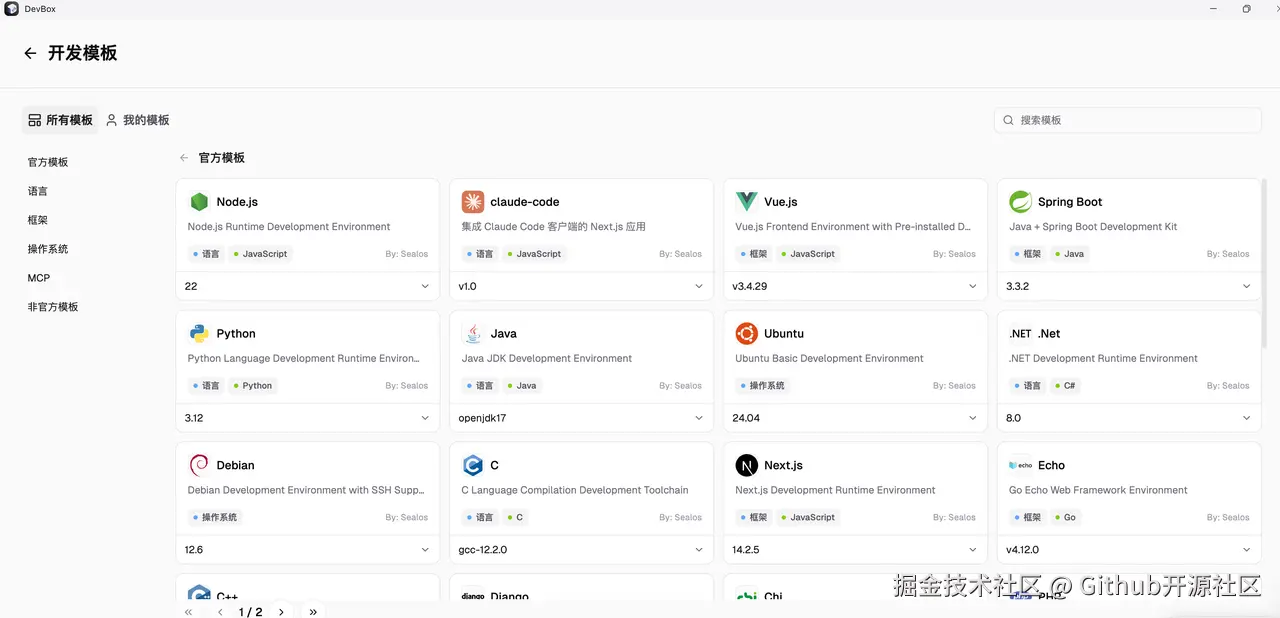Switch to the 我的模板 tab
The height and width of the screenshot is (618, 1280).
138,120
